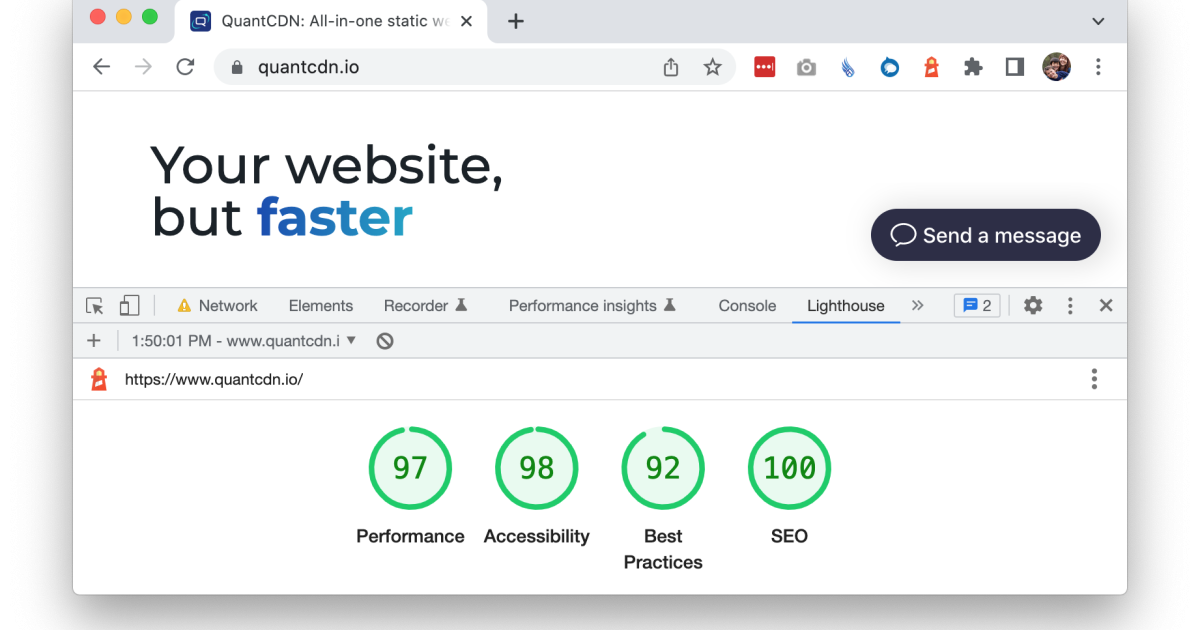
Task: Click the Accessibility score gauge 98
Action: [537, 468]
